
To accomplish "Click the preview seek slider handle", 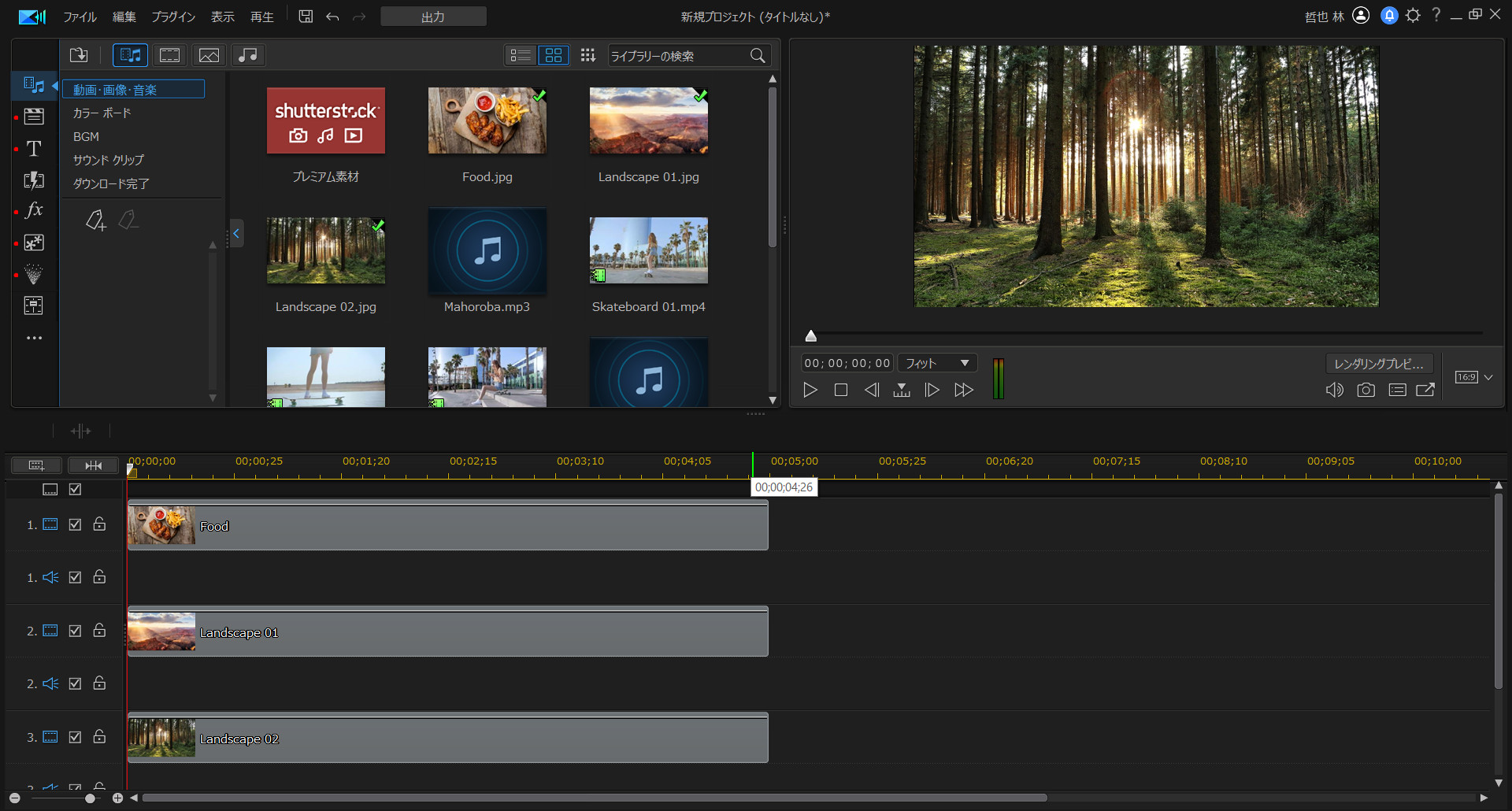I will pos(811,335).
